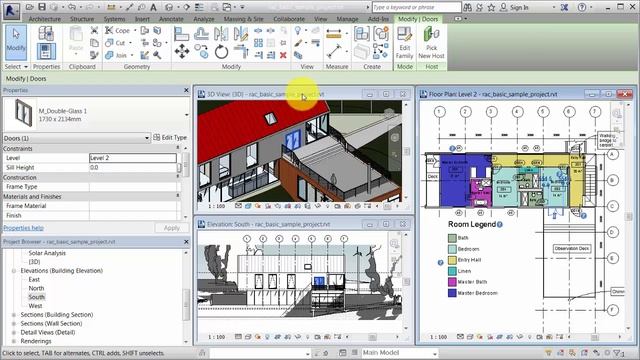
Task: Select the Rotate tool
Action: [x=221, y=52]
